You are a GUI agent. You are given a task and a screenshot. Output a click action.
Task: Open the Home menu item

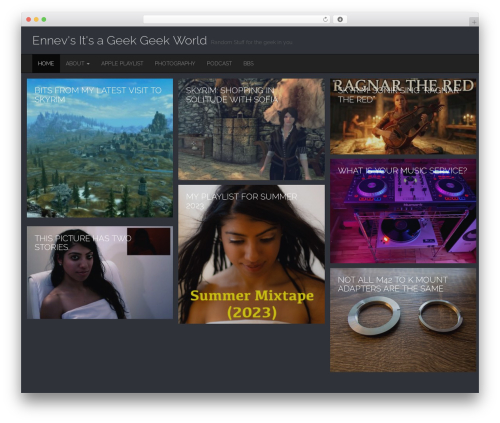(46, 63)
